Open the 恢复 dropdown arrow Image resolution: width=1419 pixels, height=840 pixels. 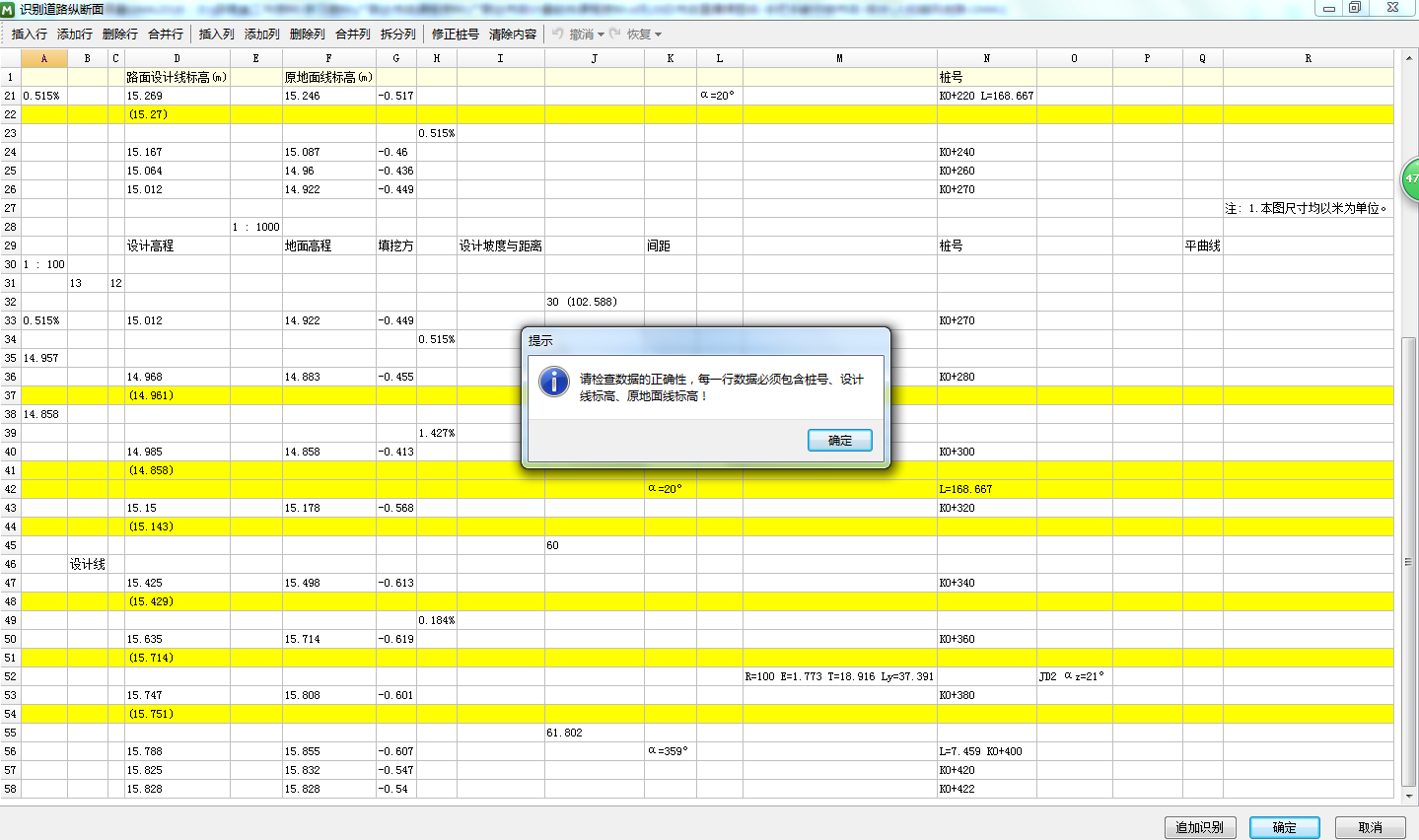(x=658, y=35)
